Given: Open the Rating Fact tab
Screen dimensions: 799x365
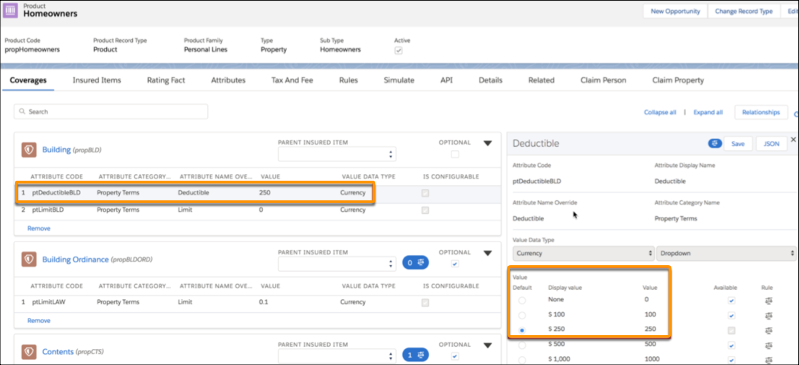Looking at the screenshot, I should click(x=166, y=80).
